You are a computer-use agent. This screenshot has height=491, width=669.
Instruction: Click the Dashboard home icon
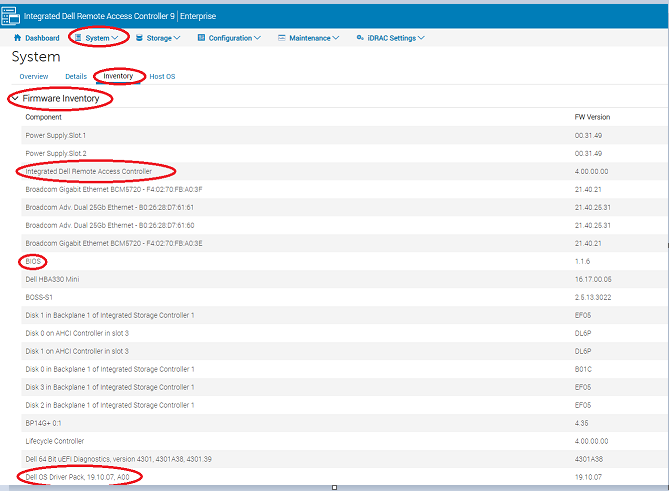17,38
